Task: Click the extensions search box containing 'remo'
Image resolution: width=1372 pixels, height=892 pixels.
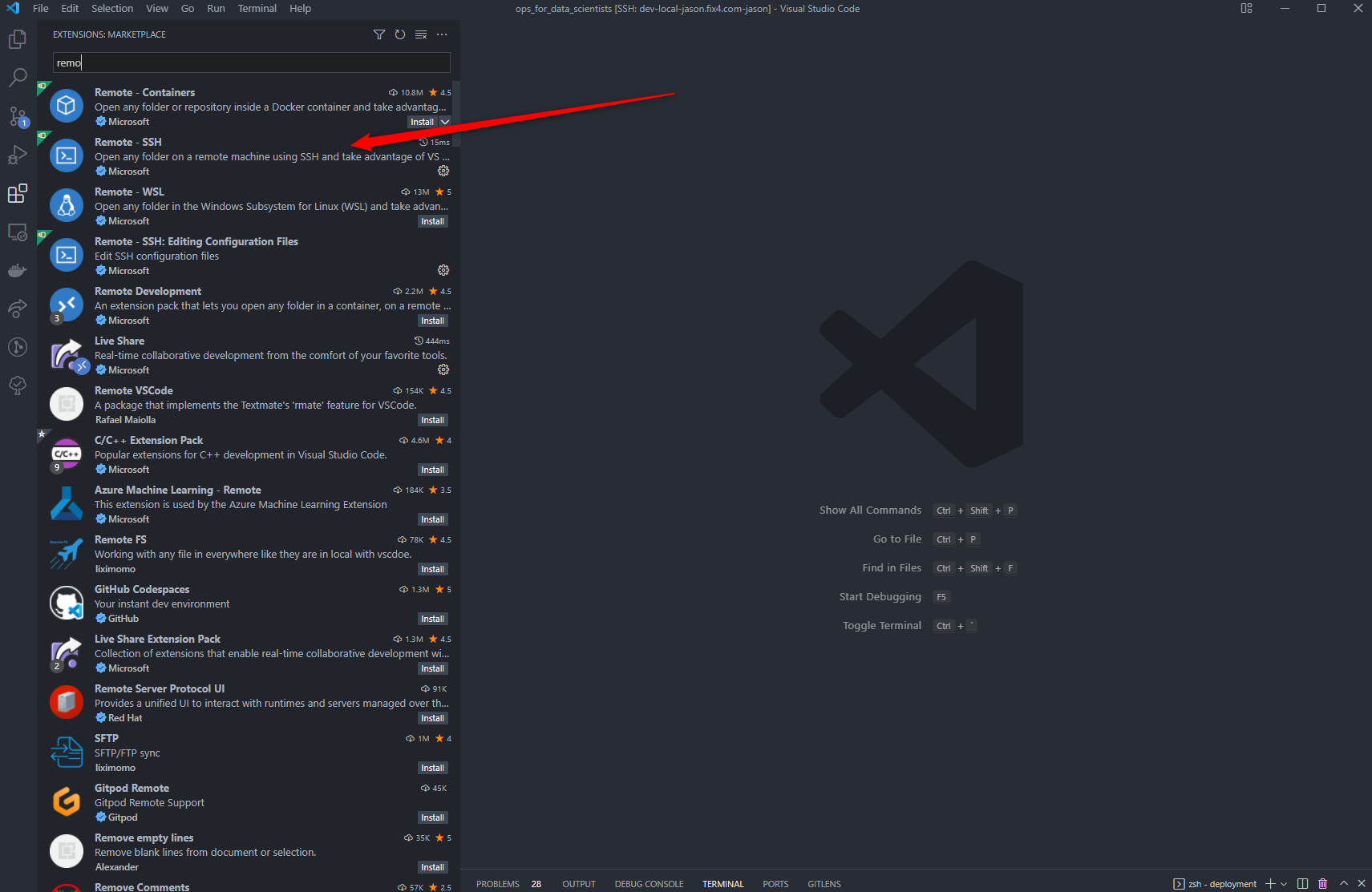Action: pyautogui.click(x=252, y=63)
